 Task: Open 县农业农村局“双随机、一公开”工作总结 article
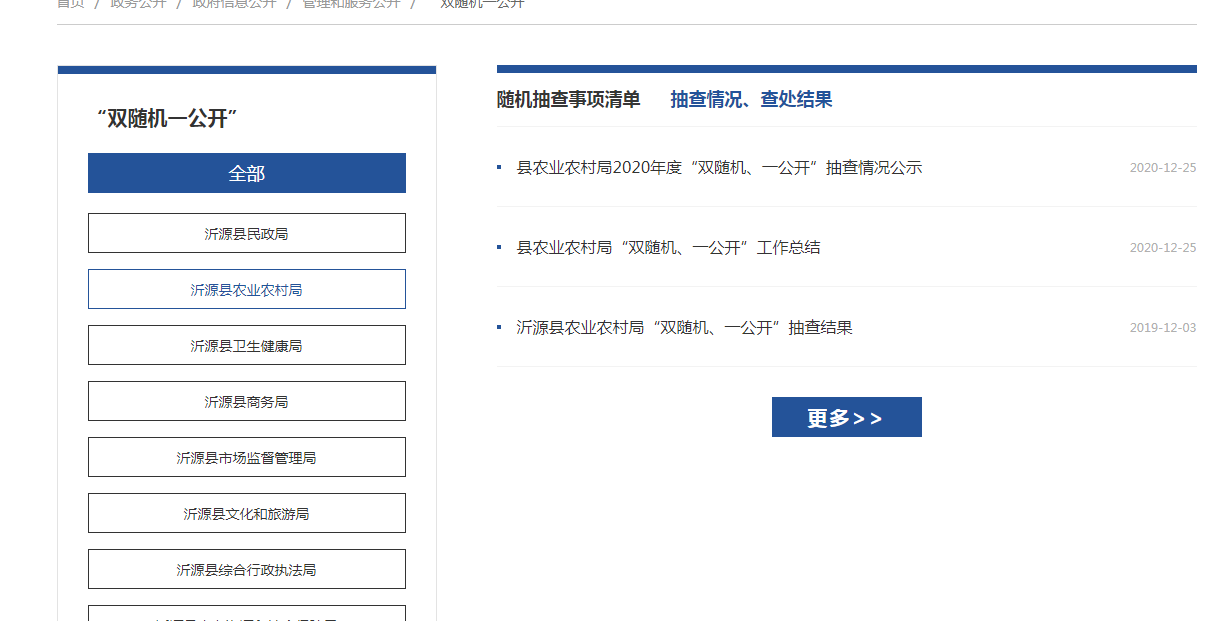[668, 248]
